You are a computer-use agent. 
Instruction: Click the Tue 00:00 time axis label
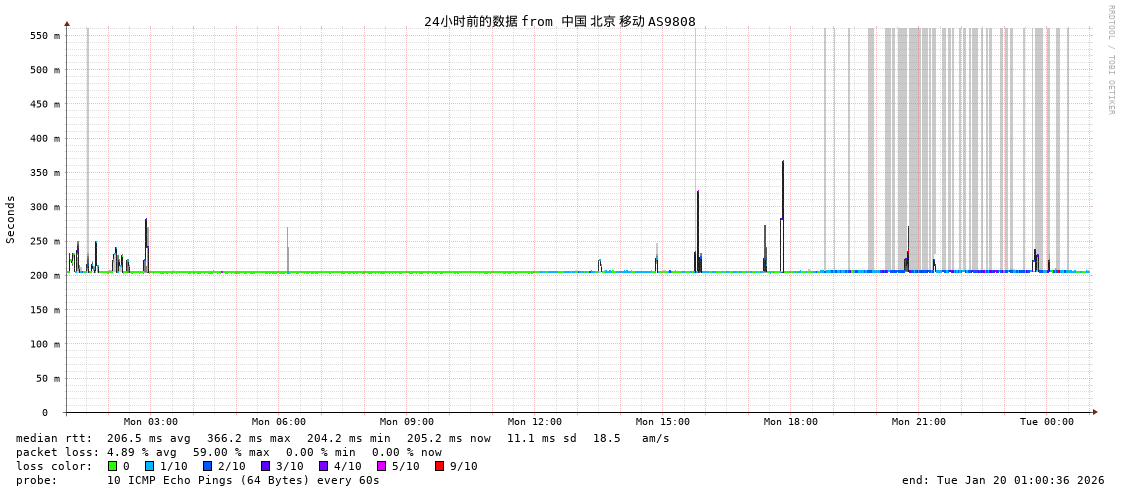[x=1047, y=422]
